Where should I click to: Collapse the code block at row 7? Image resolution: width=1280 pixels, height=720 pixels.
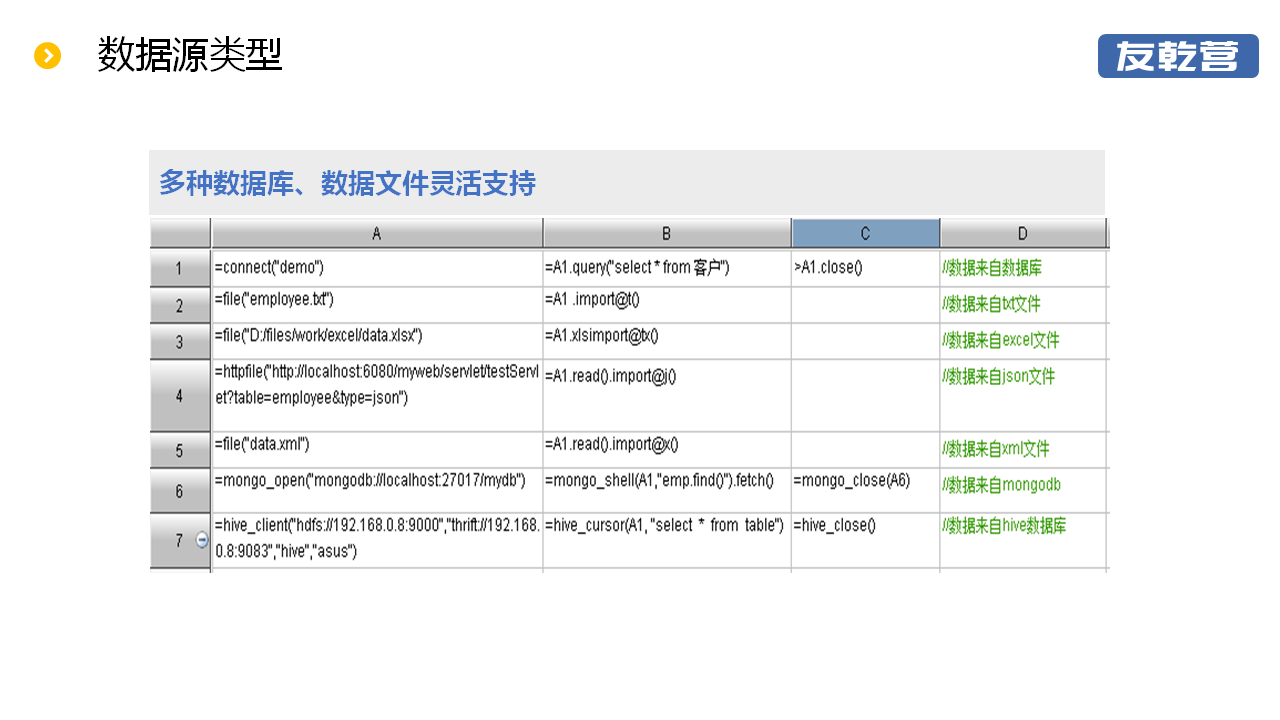point(202,540)
